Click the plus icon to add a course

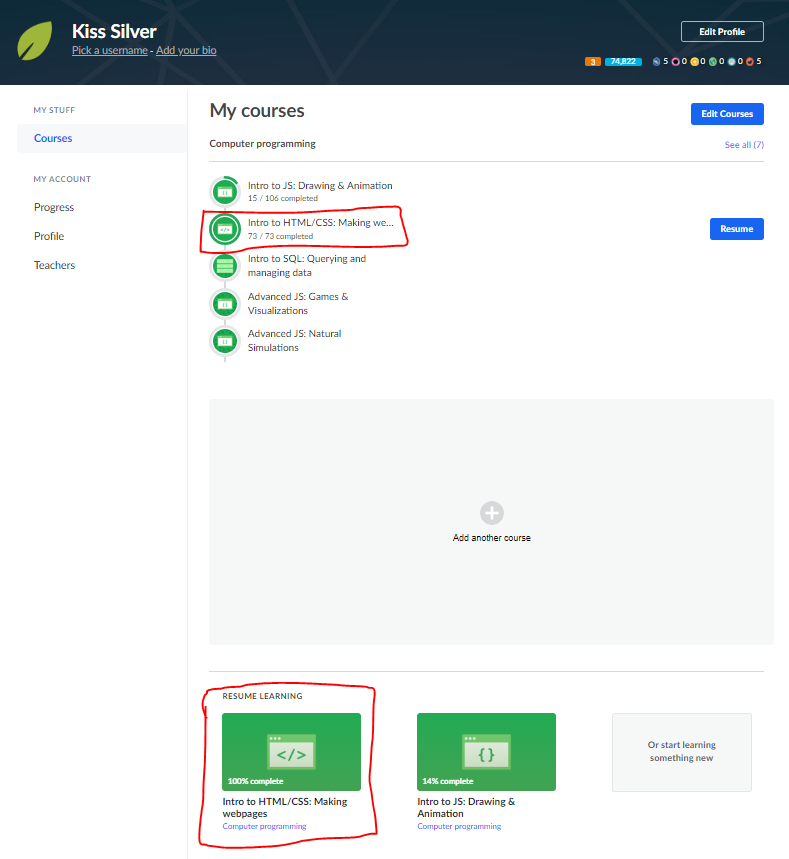[491, 513]
